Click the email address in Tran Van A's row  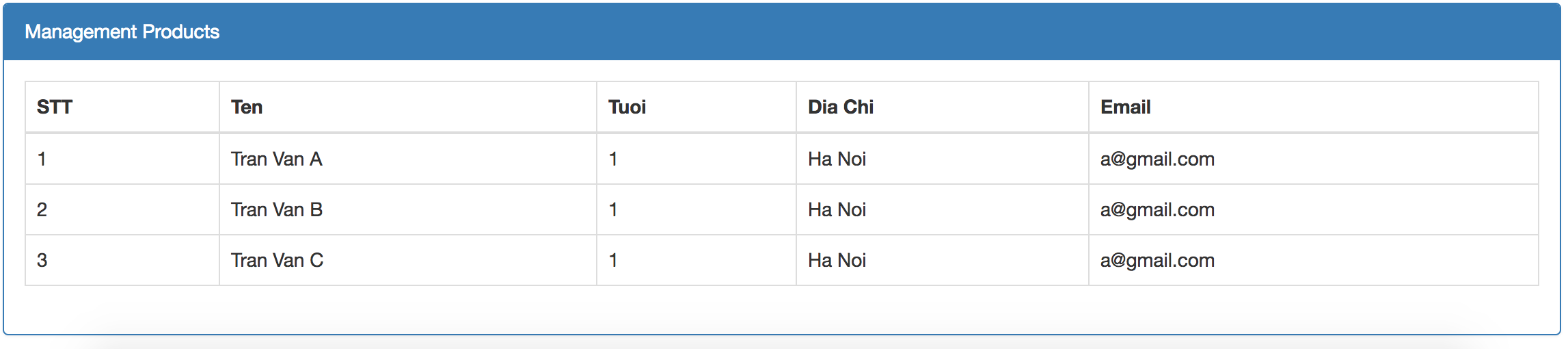[x=1157, y=159]
